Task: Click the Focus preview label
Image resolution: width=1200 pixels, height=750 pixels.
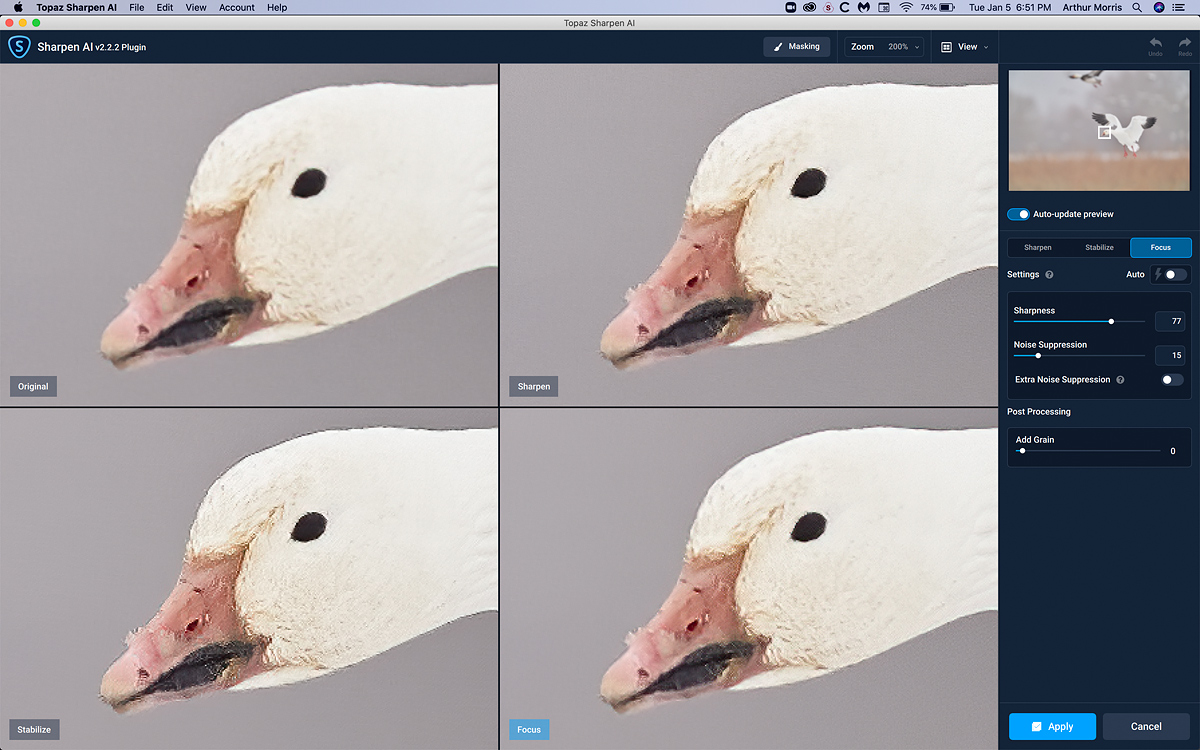Action: (529, 729)
